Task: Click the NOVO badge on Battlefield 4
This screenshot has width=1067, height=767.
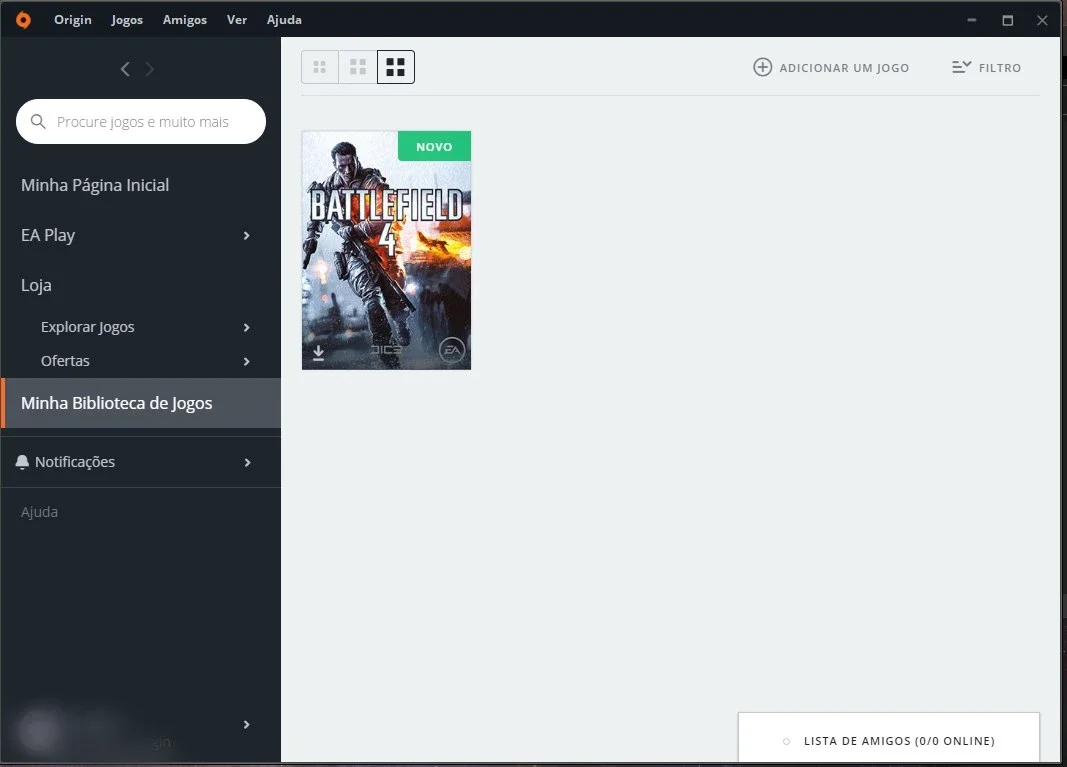Action: 434,146
